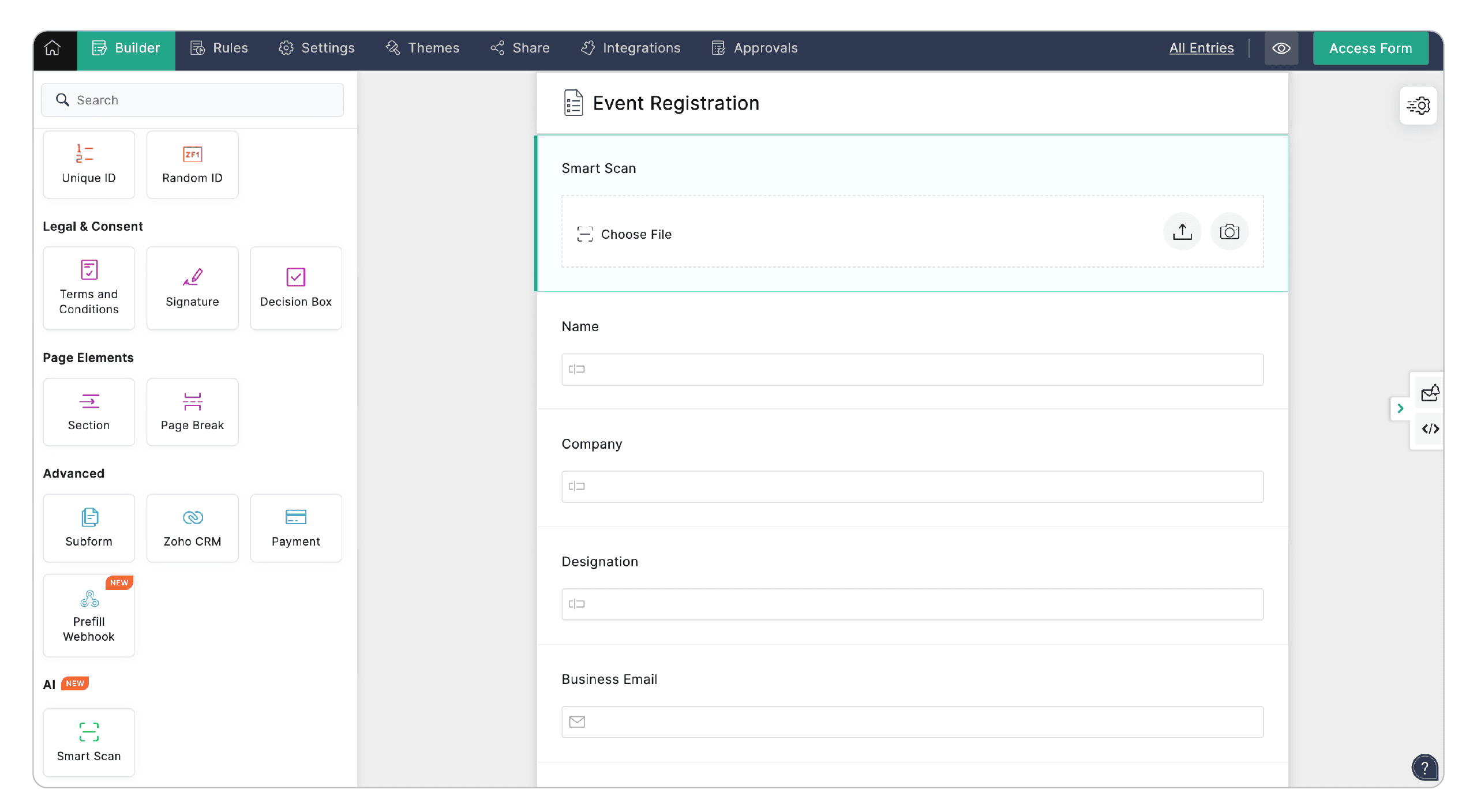The image size is (1477, 812).
Task: Open the Rules tab
Action: (x=219, y=48)
